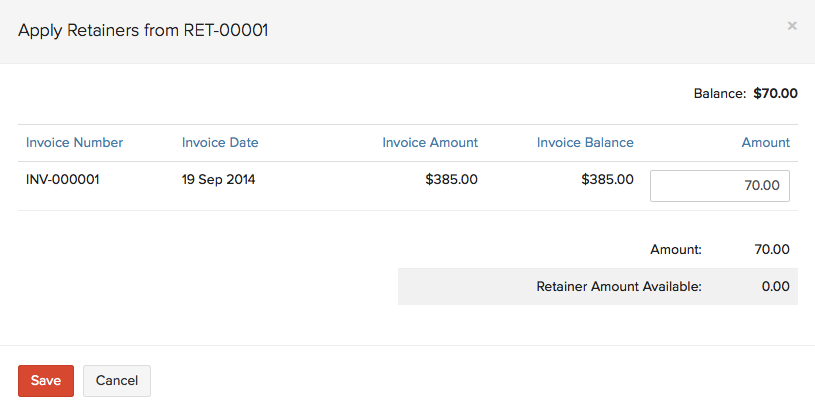The height and width of the screenshot is (412, 815).
Task: Focus the Amount field showing 70.00
Action: pos(719,185)
